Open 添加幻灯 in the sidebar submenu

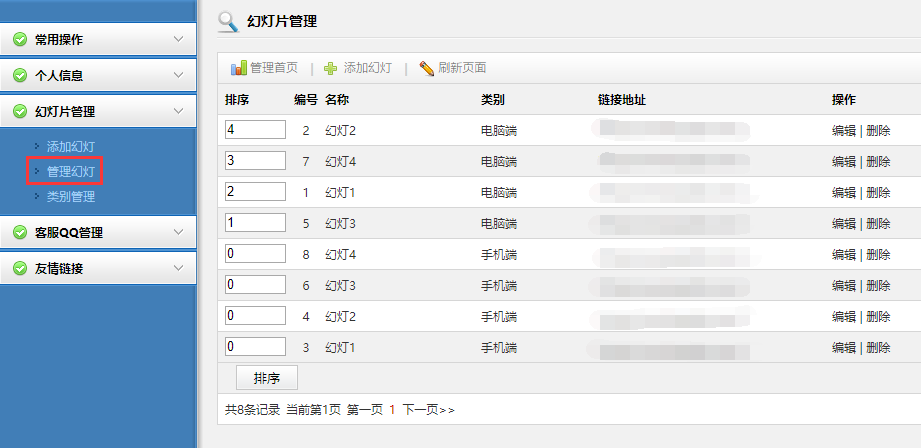(71, 147)
